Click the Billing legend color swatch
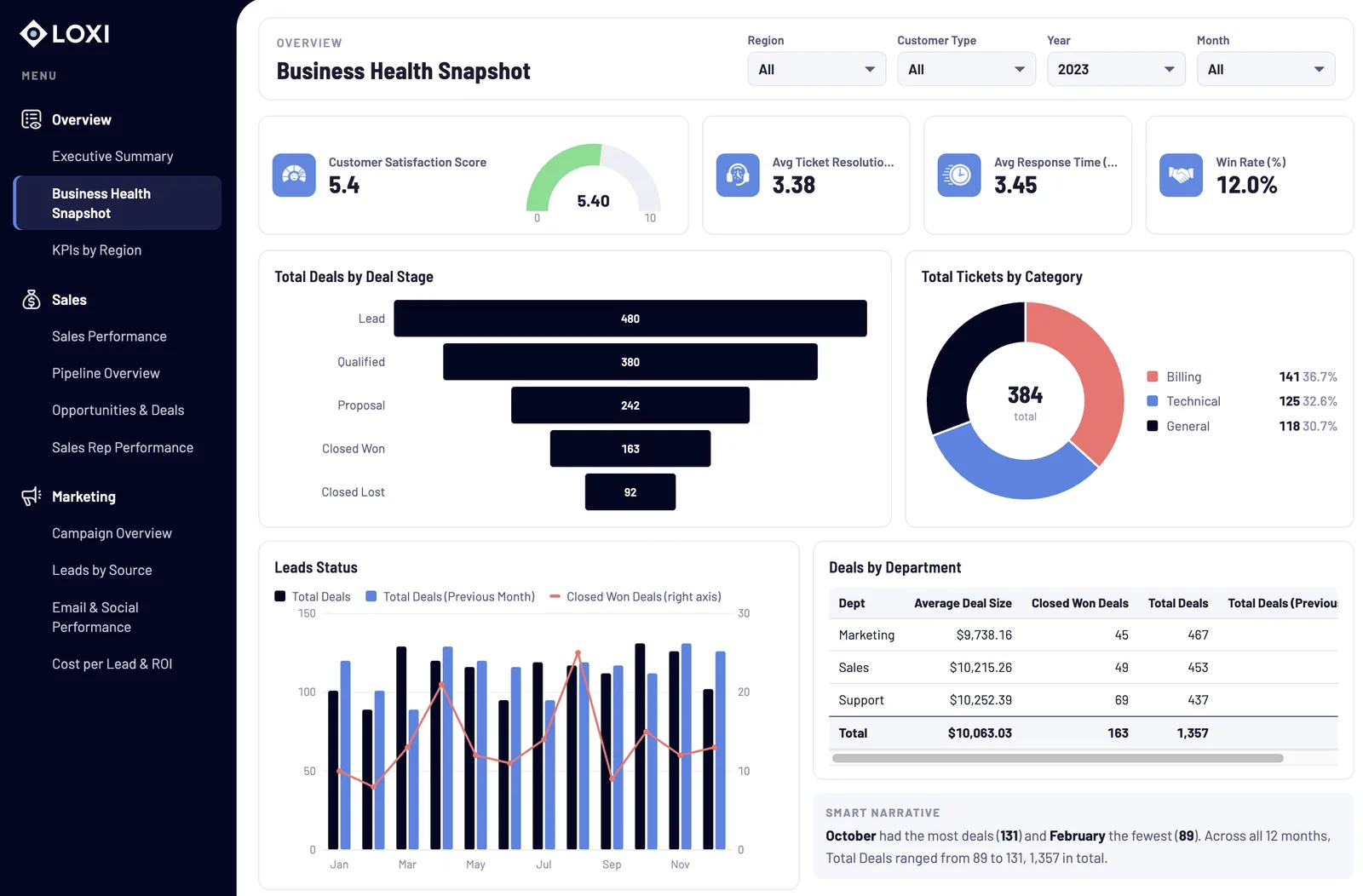This screenshot has height=896, width=1363. tap(1153, 376)
